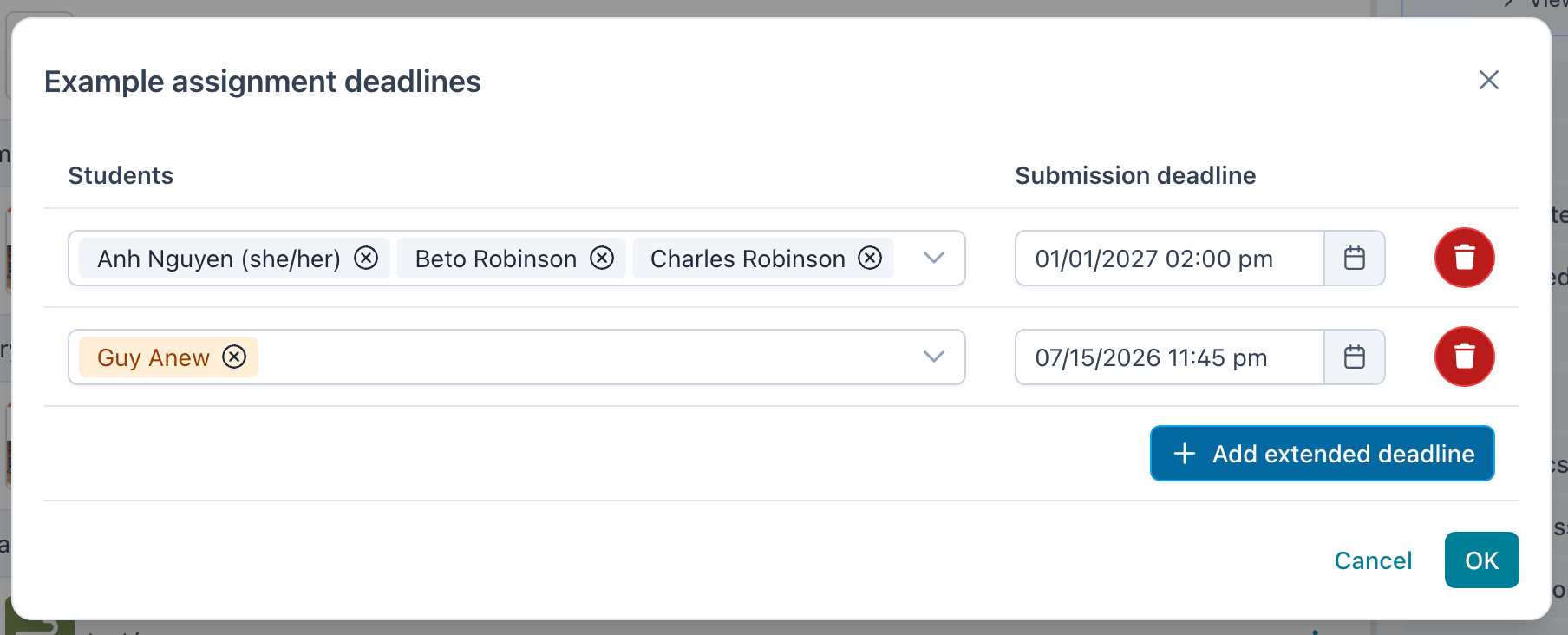Open calendar picker for 01/01/2027 deadline
Image resolution: width=1568 pixels, height=635 pixels.
[1355, 259]
